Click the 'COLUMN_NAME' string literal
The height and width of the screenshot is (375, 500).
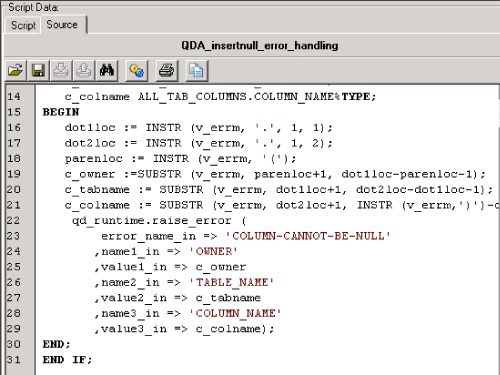[x=235, y=313]
